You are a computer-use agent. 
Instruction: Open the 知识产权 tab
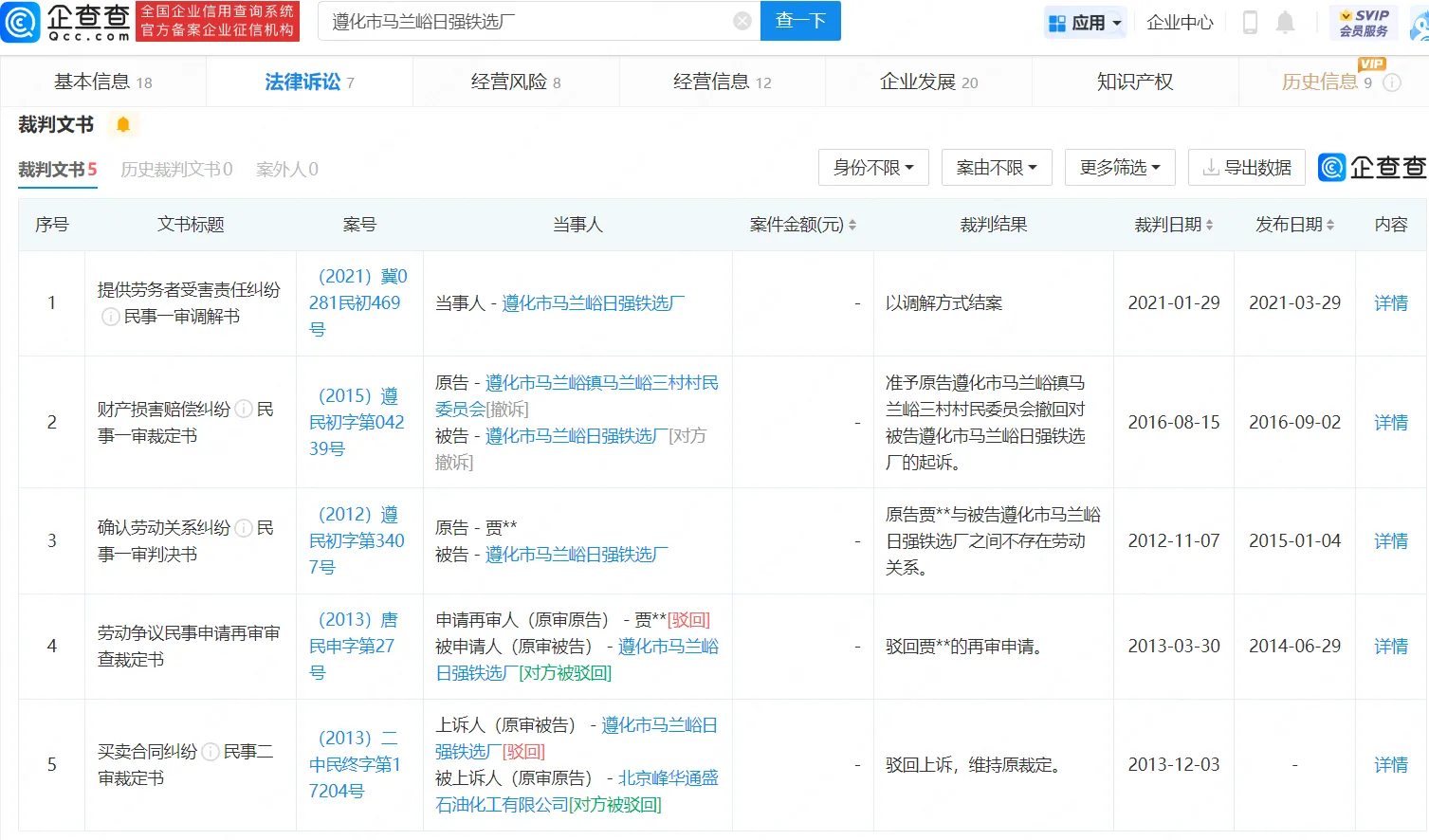1135,82
